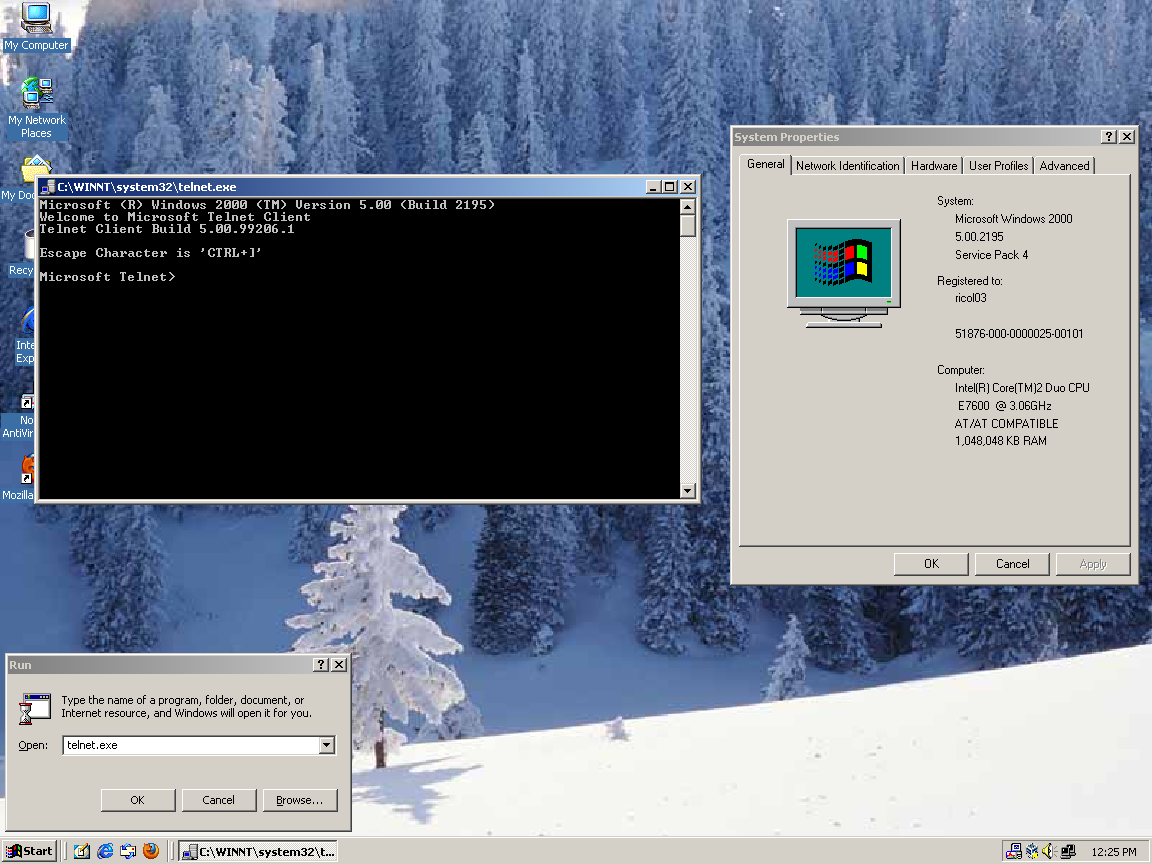Image resolution: width=1152 pixels, height=864 pixels.
Task: Close the System Properties dialog
Action: point(1127,137)
